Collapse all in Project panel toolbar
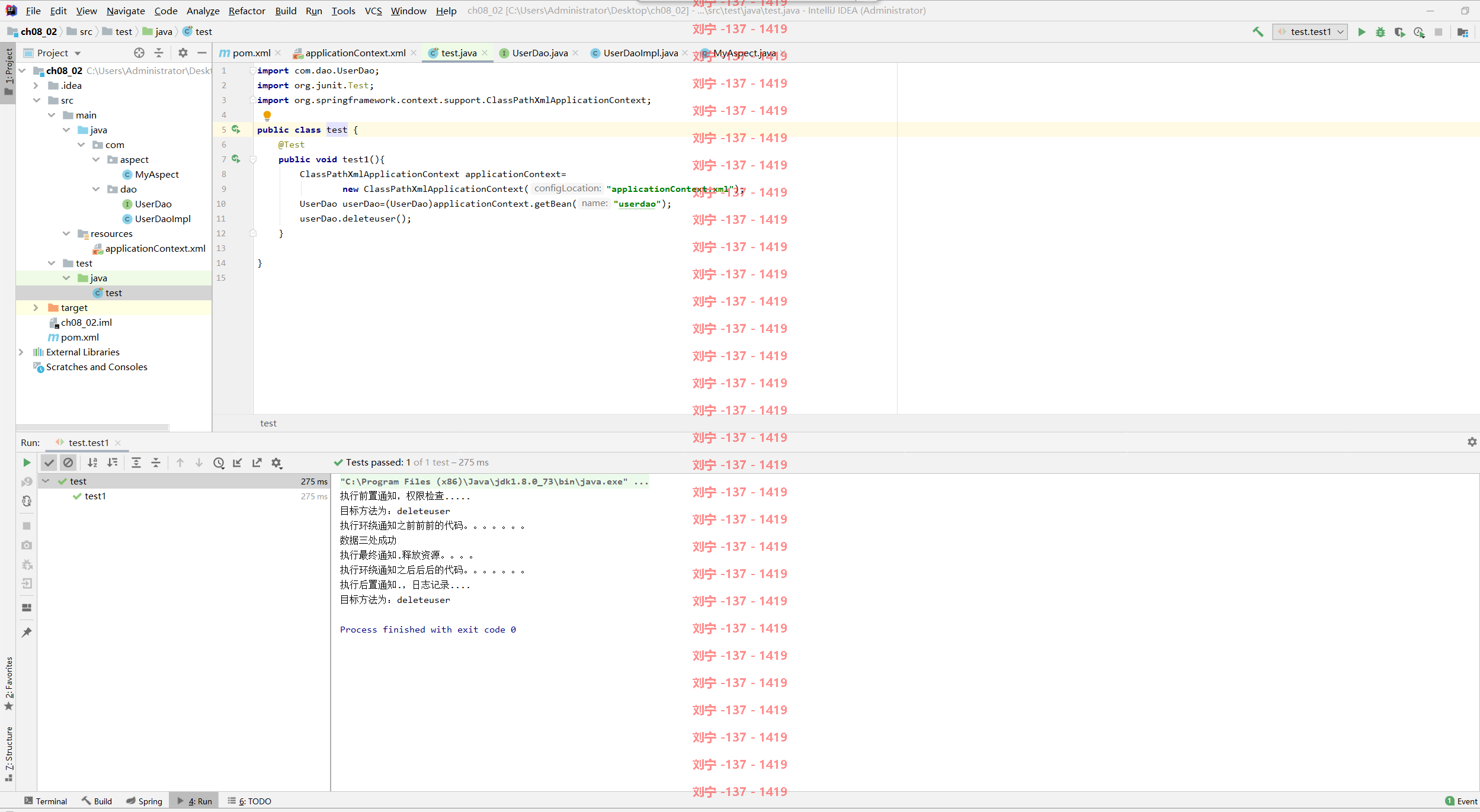 159,53
